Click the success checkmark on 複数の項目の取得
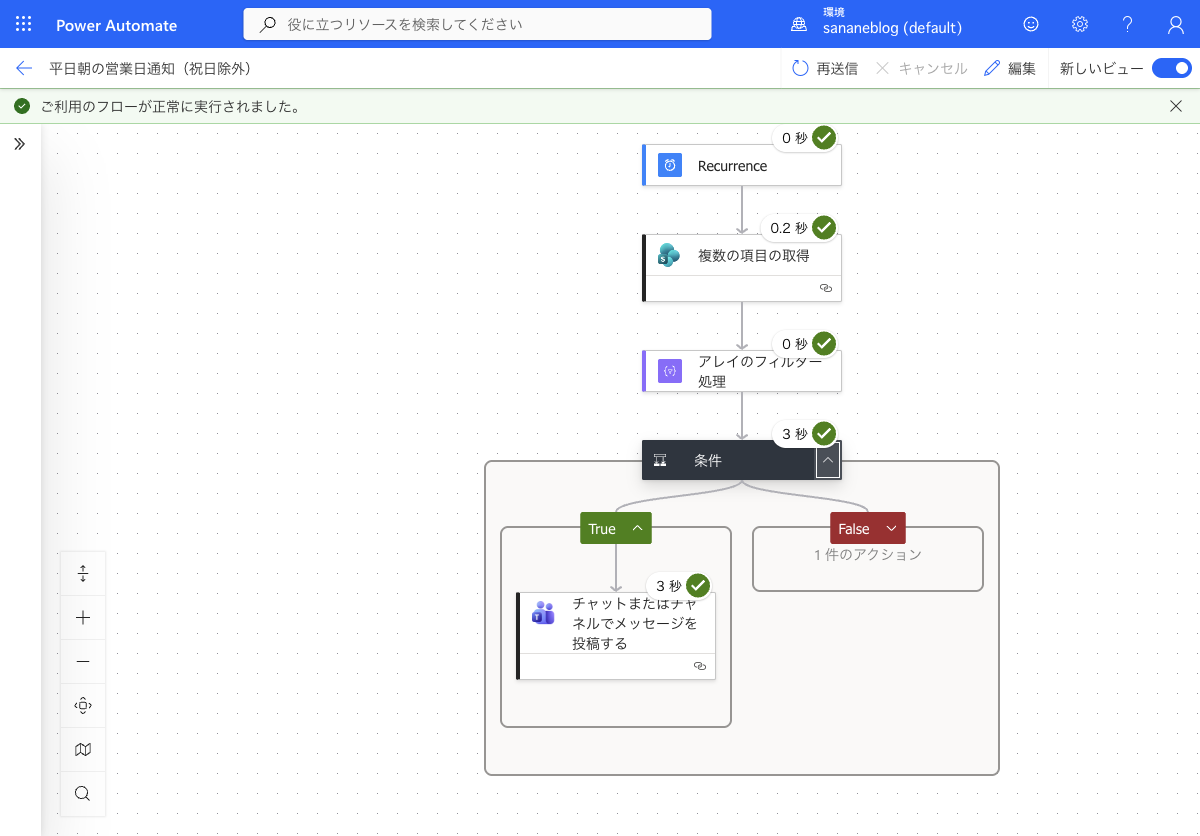Image resolution: width=1200 pixels, height=836 pixels. point(824,228)
